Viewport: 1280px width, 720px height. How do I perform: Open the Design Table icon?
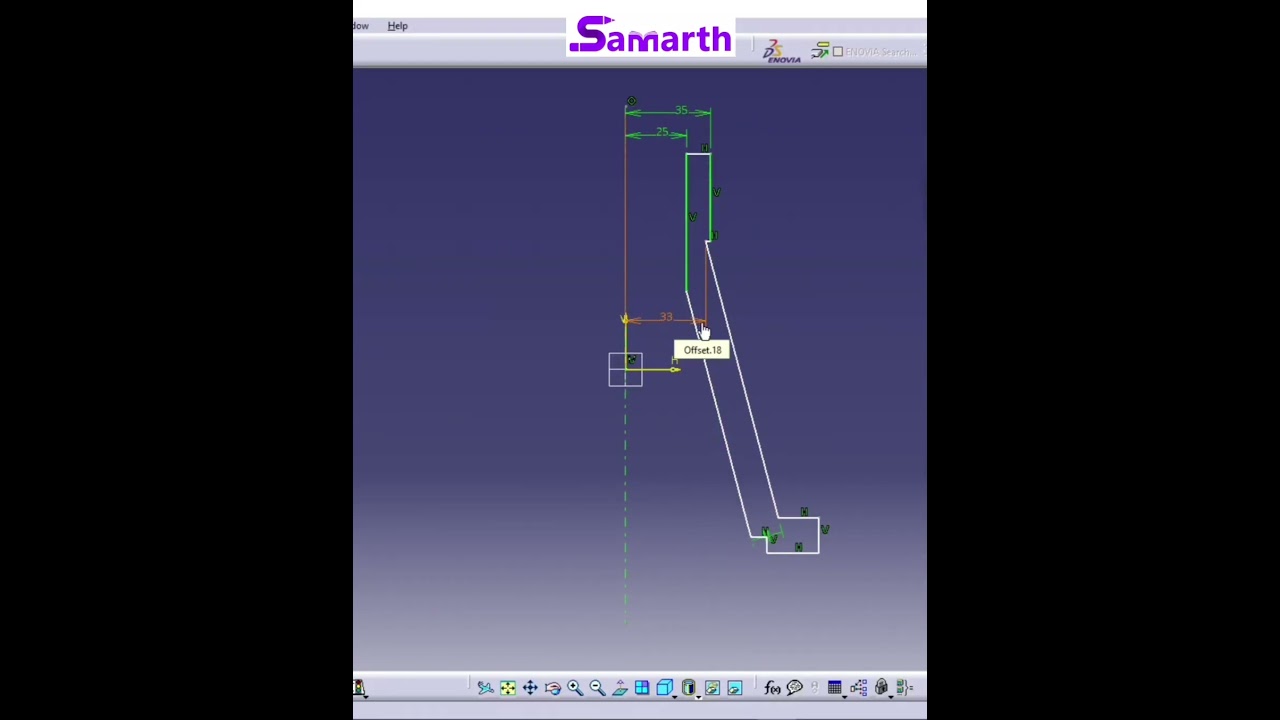point(834,687)
